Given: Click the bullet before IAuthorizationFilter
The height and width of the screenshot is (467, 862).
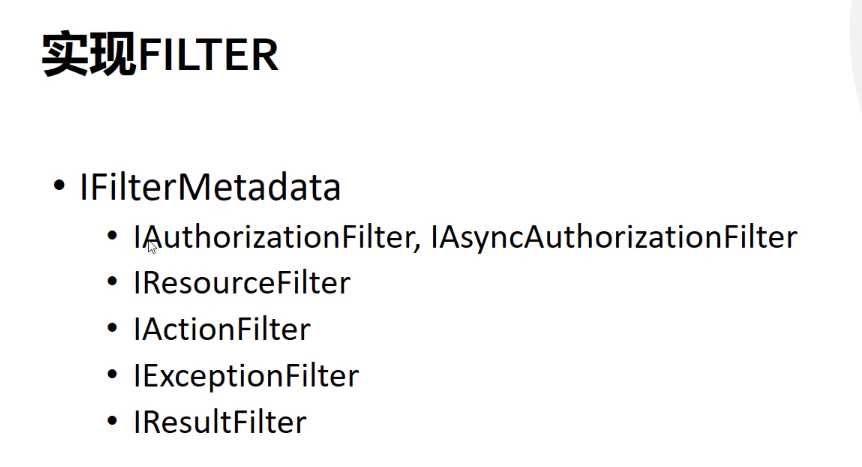Looking at the screenshot, I should (112, 235).
